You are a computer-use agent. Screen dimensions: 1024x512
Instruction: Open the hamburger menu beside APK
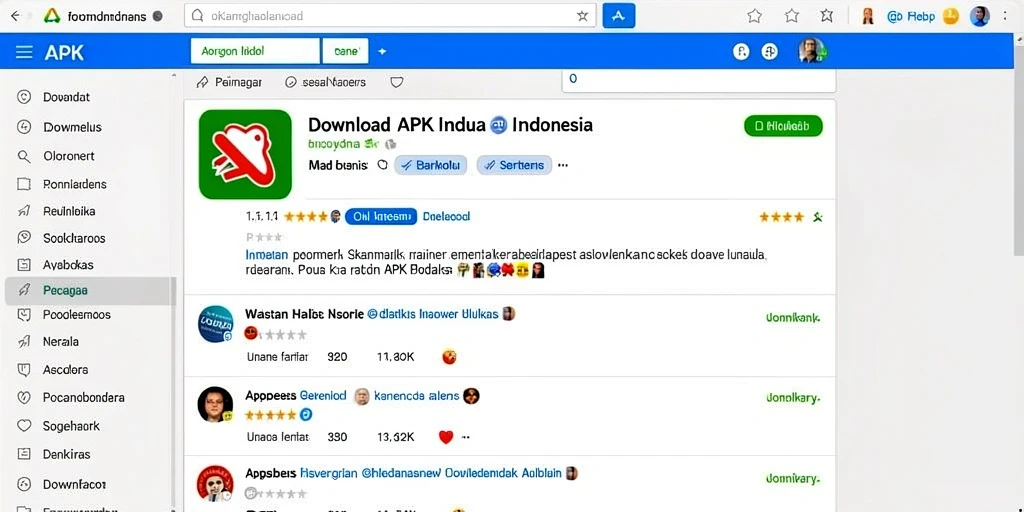(24, 52)
